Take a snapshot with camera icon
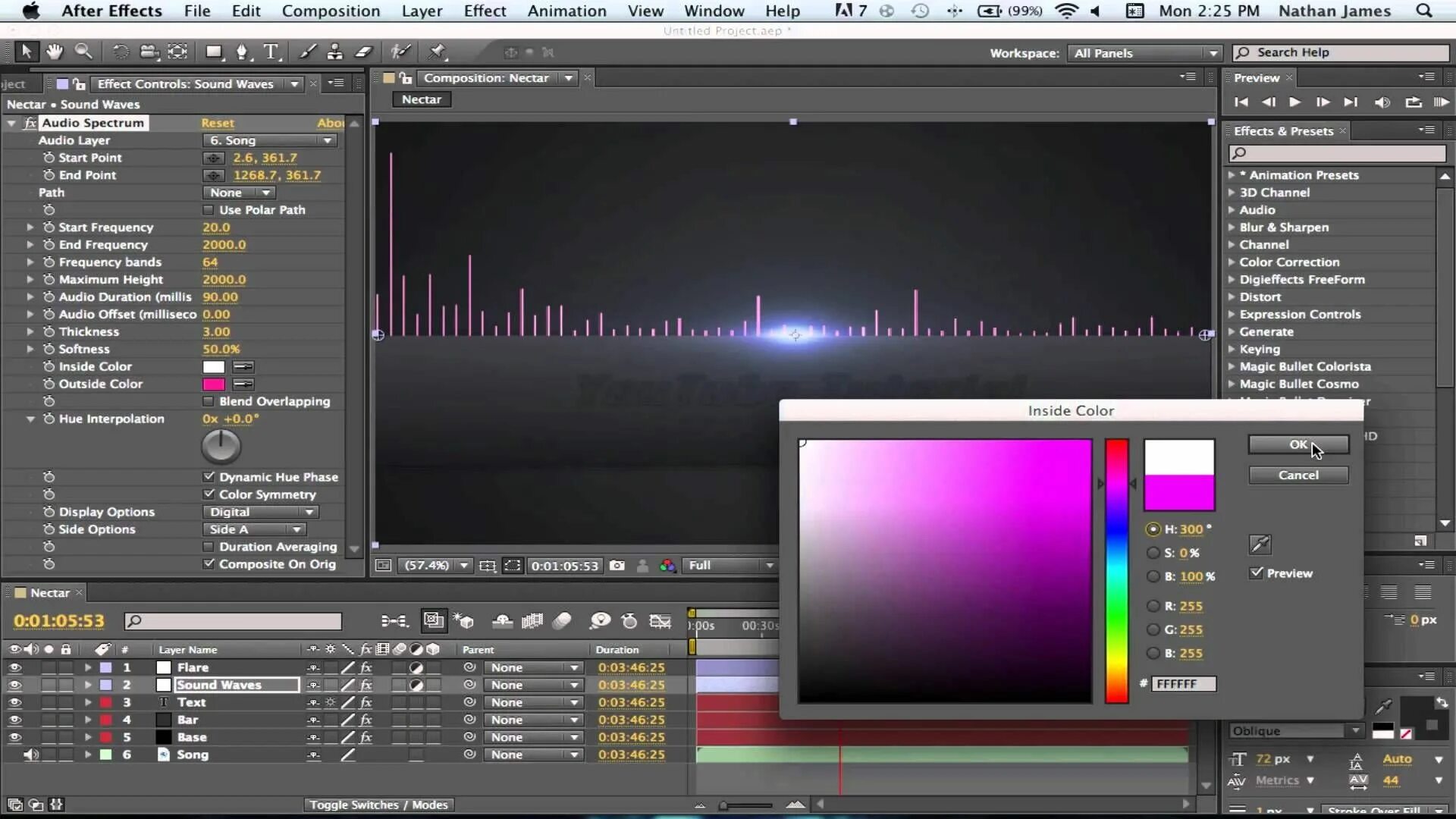This screenshot has width=1456, height=819. 617,566
